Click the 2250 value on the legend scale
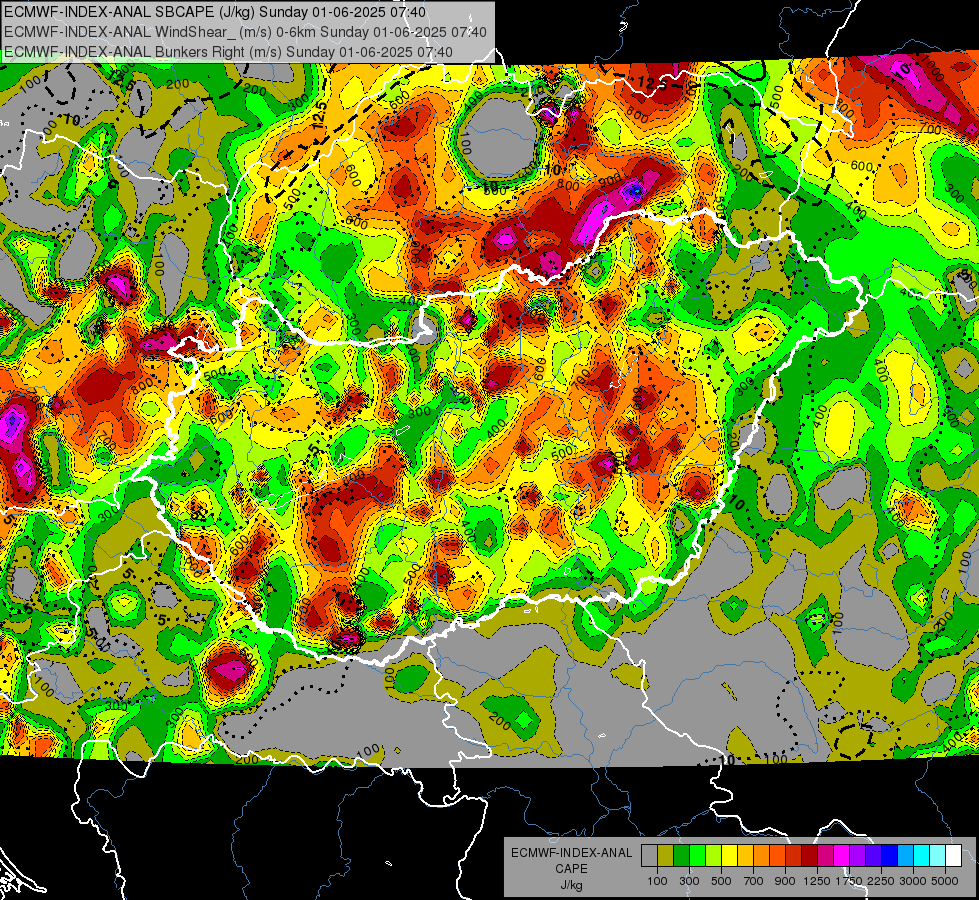The height and width of the screenshot is (900, 979). [x=882, y=881]
